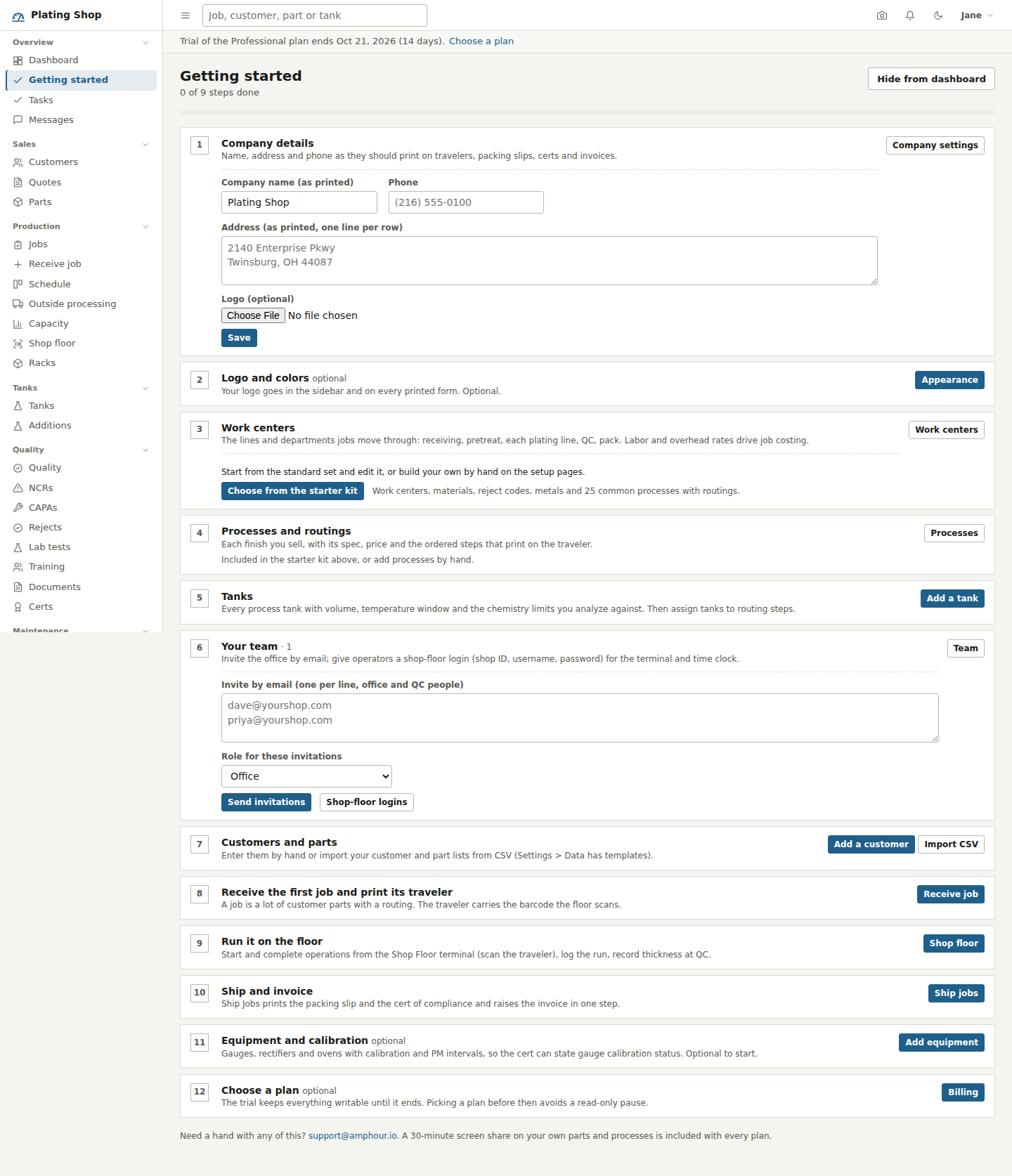
Task: Focus the Company name input field
Action: tap(299, 202)
